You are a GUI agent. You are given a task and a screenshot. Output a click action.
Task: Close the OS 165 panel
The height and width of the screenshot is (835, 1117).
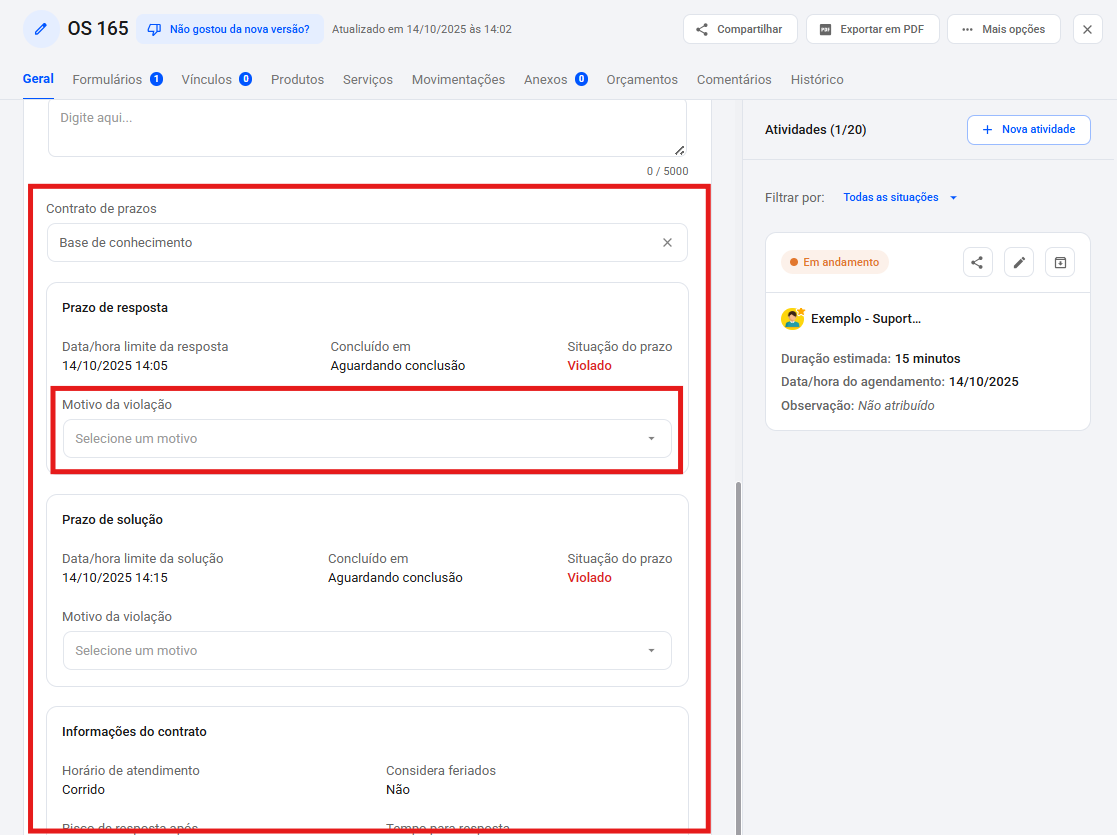click(1087, 29)
